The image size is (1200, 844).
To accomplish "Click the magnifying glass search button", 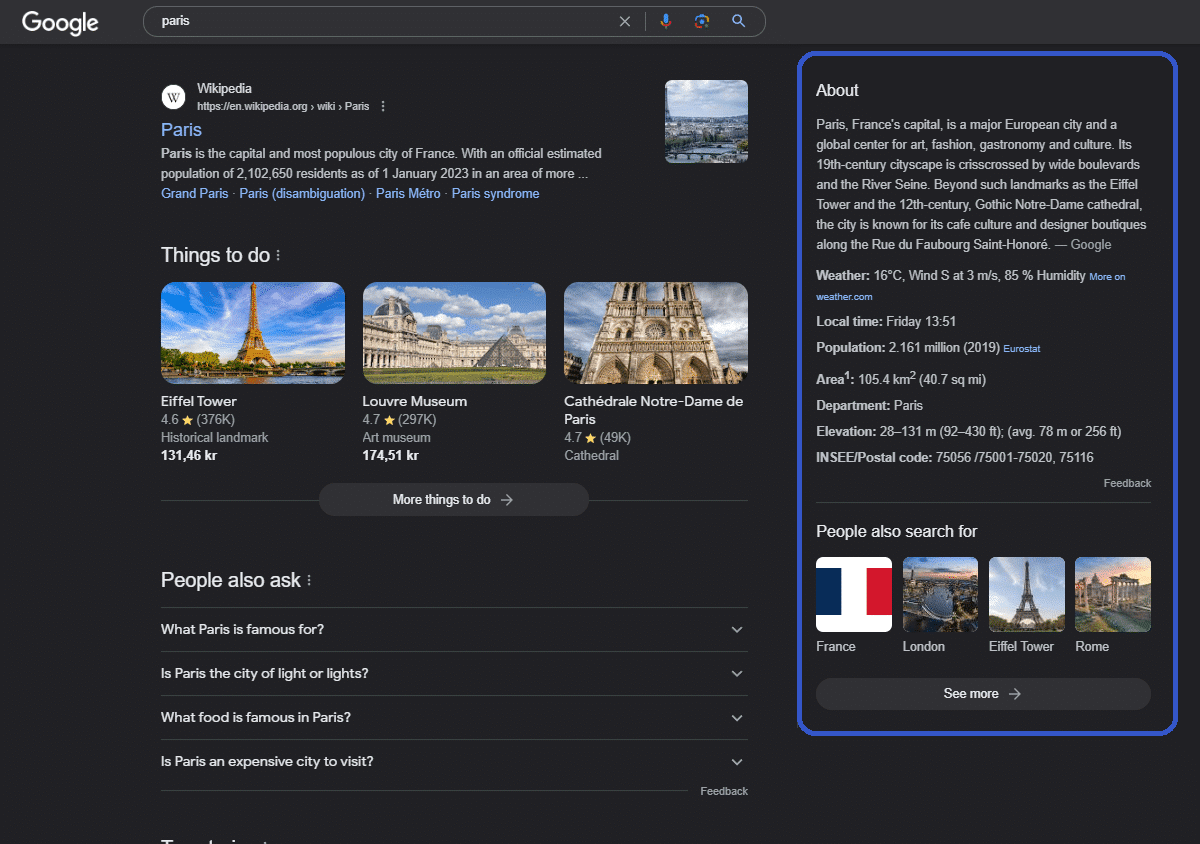I will [739, 21].
